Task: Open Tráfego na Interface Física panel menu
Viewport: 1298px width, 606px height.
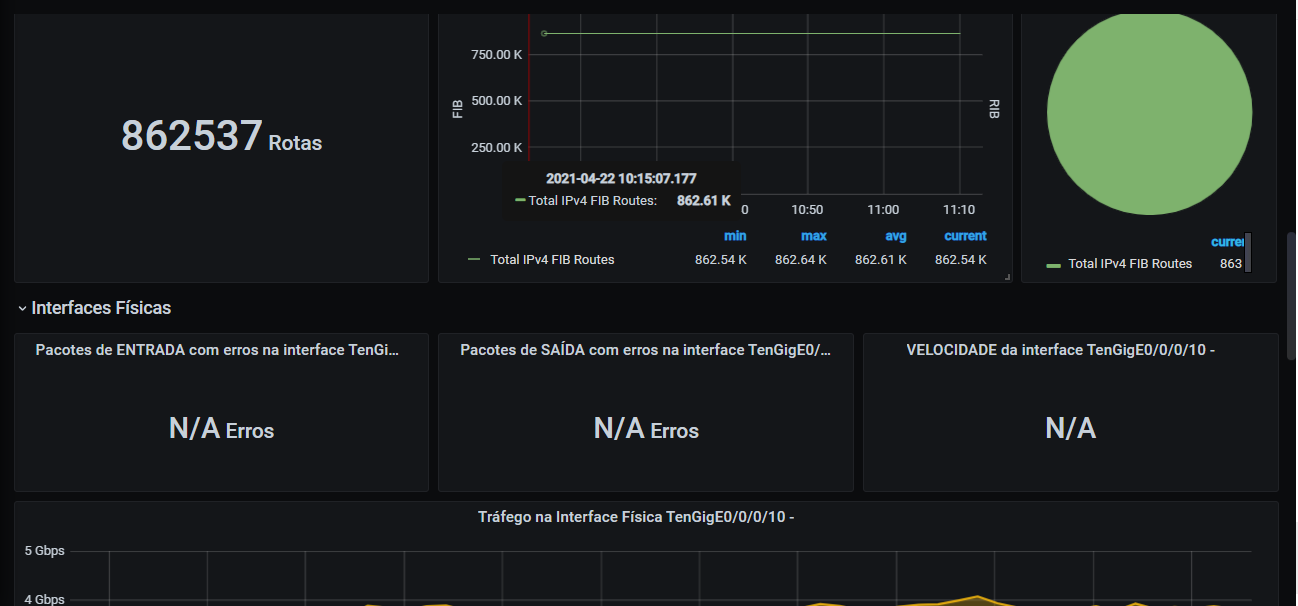Action: point(636,517)
